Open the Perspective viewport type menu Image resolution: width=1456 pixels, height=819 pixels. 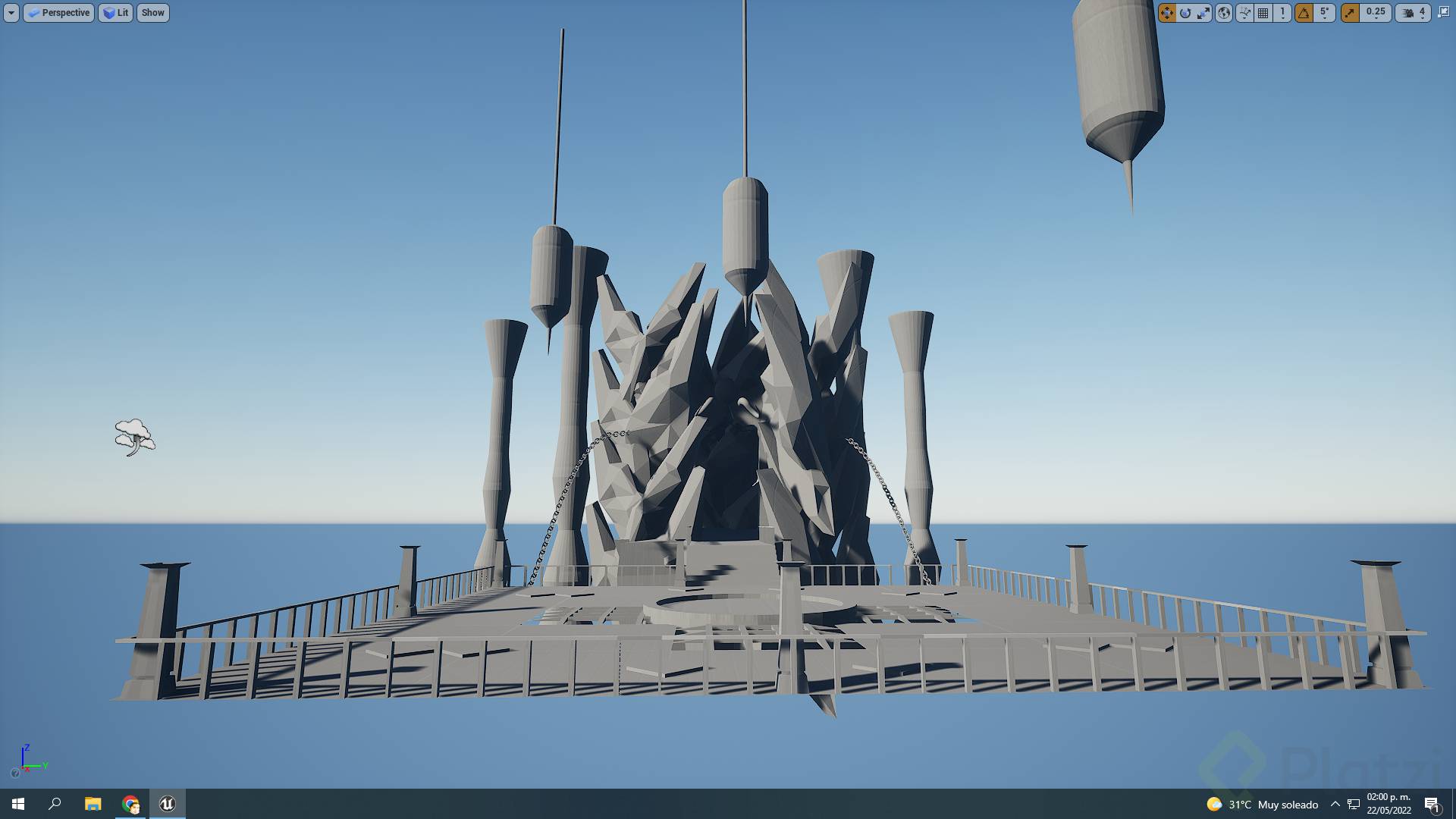(59, 13)
